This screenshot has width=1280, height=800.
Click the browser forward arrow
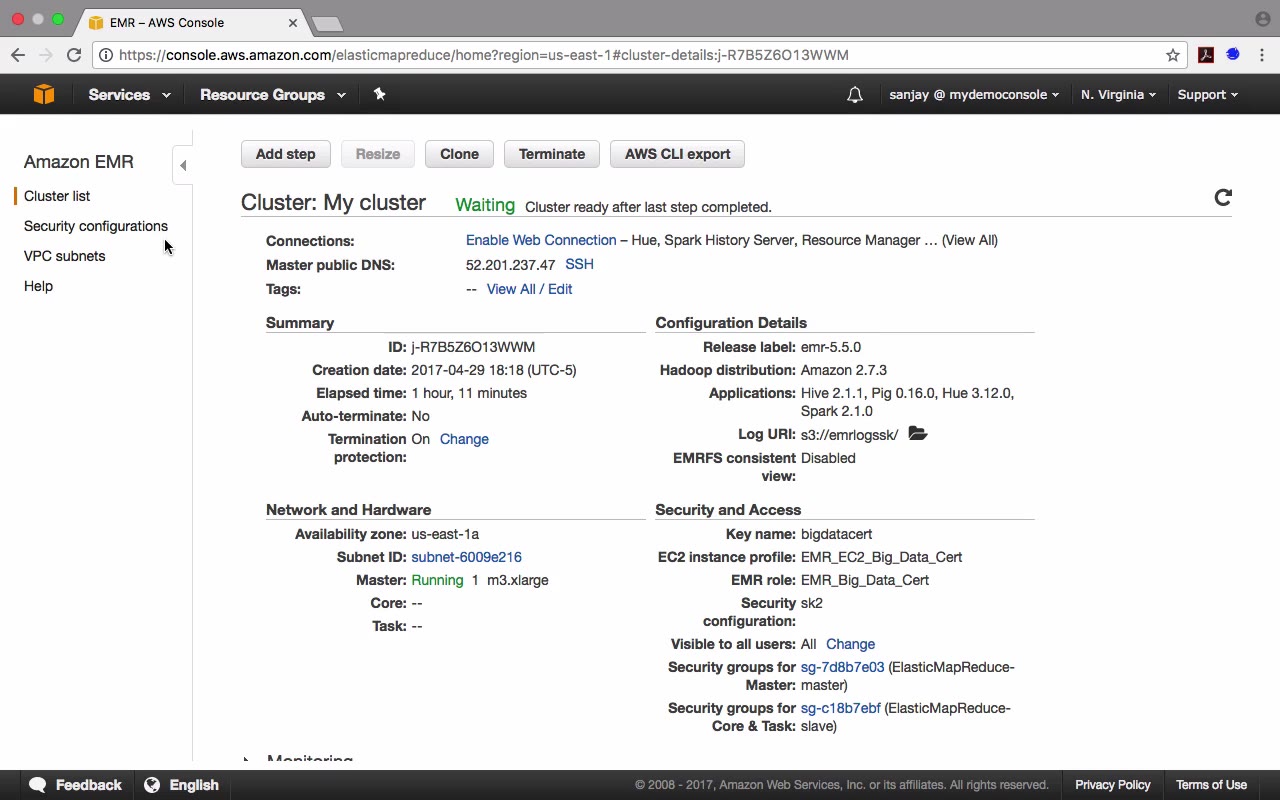(x=46, y=55)
